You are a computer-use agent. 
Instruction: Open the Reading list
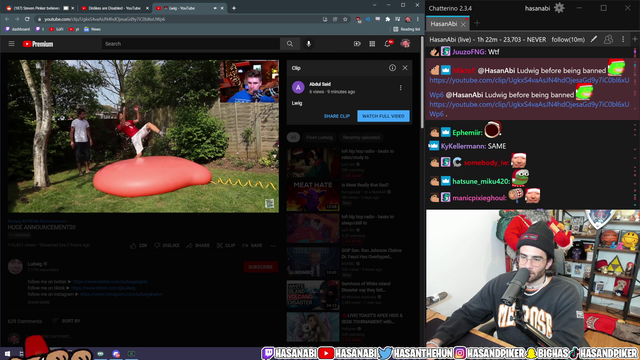tap(407, 29)
